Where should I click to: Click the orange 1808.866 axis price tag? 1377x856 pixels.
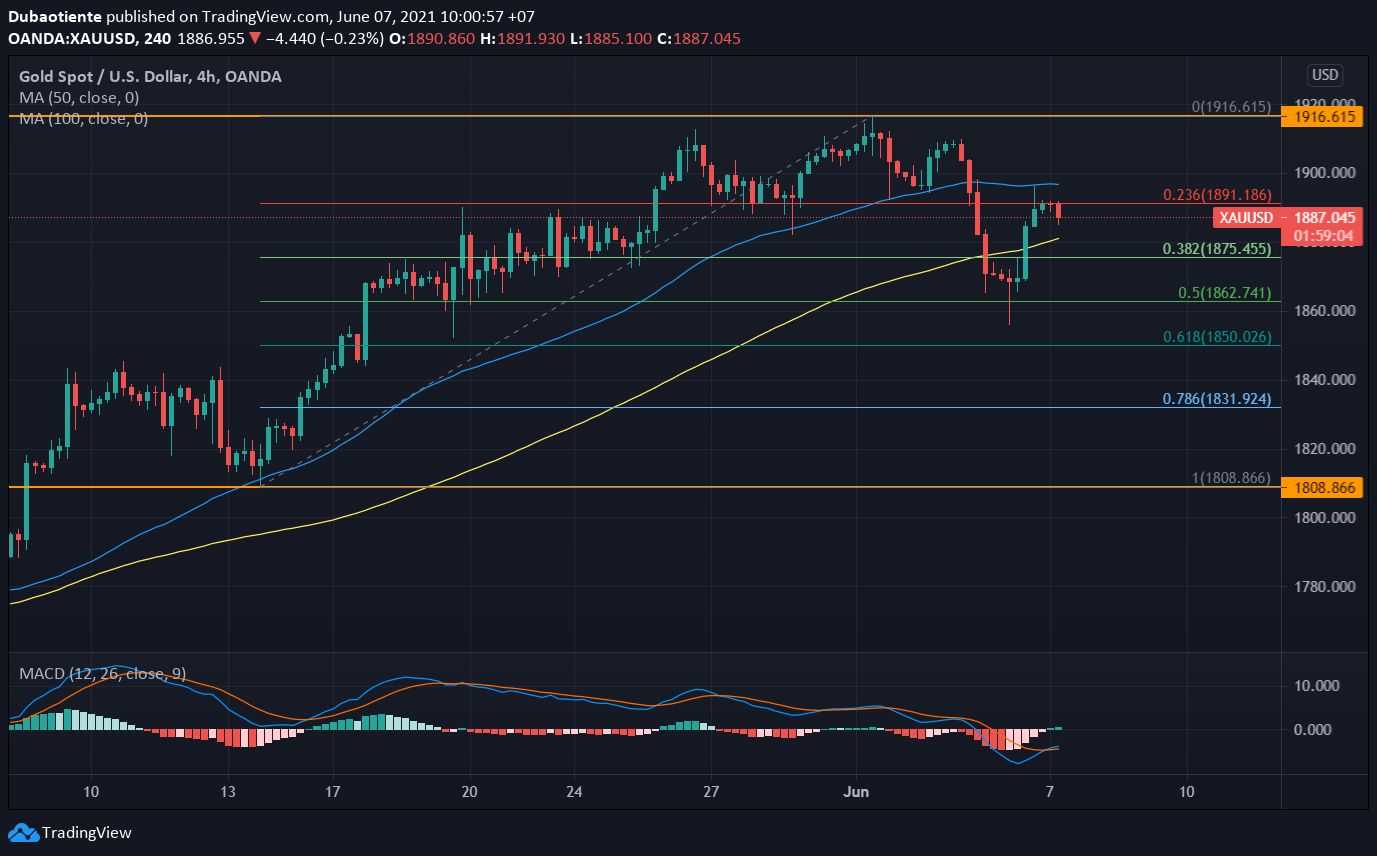click(1323, 488)
